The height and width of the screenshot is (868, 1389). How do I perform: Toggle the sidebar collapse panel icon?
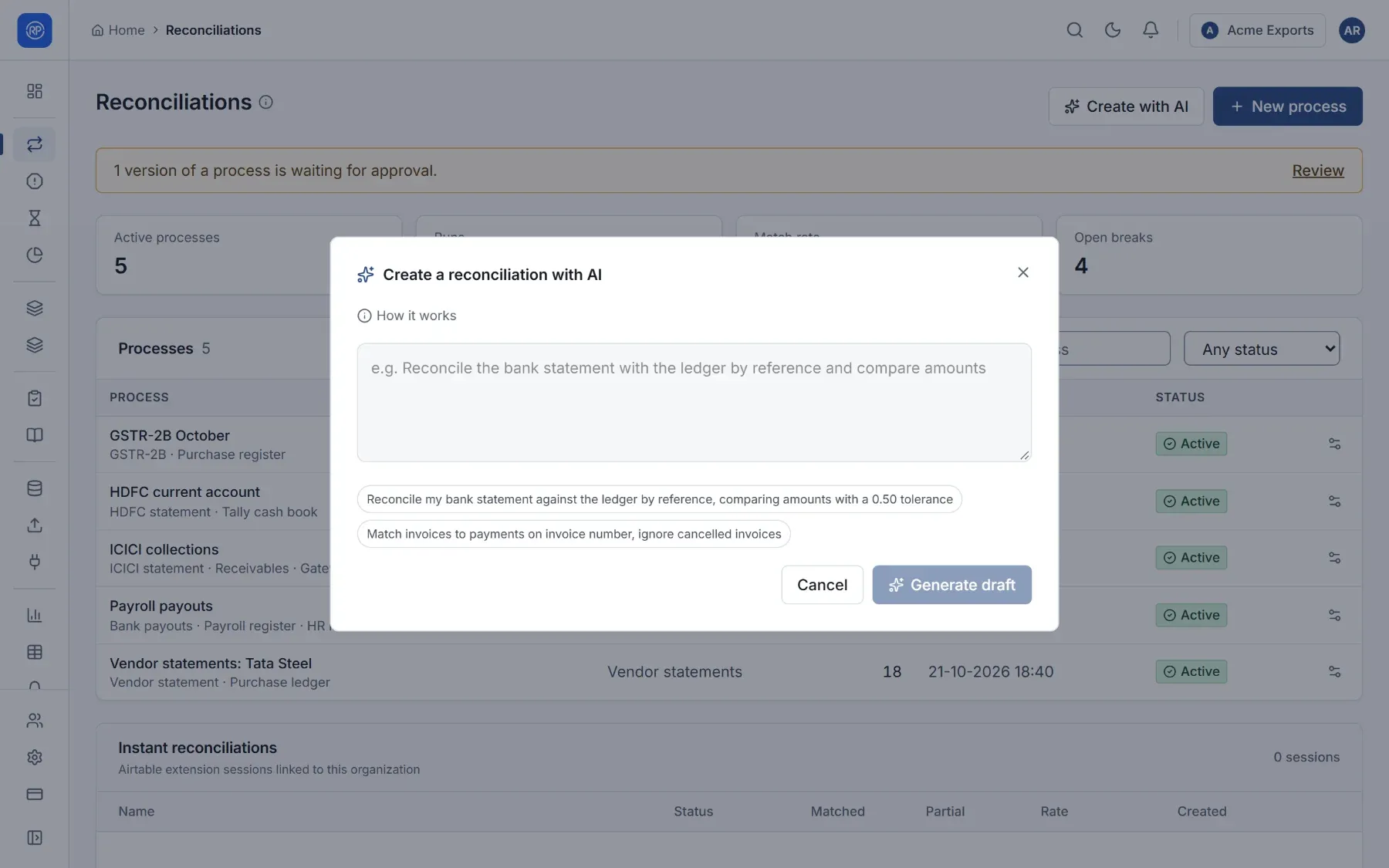click(x=34, y=838)
